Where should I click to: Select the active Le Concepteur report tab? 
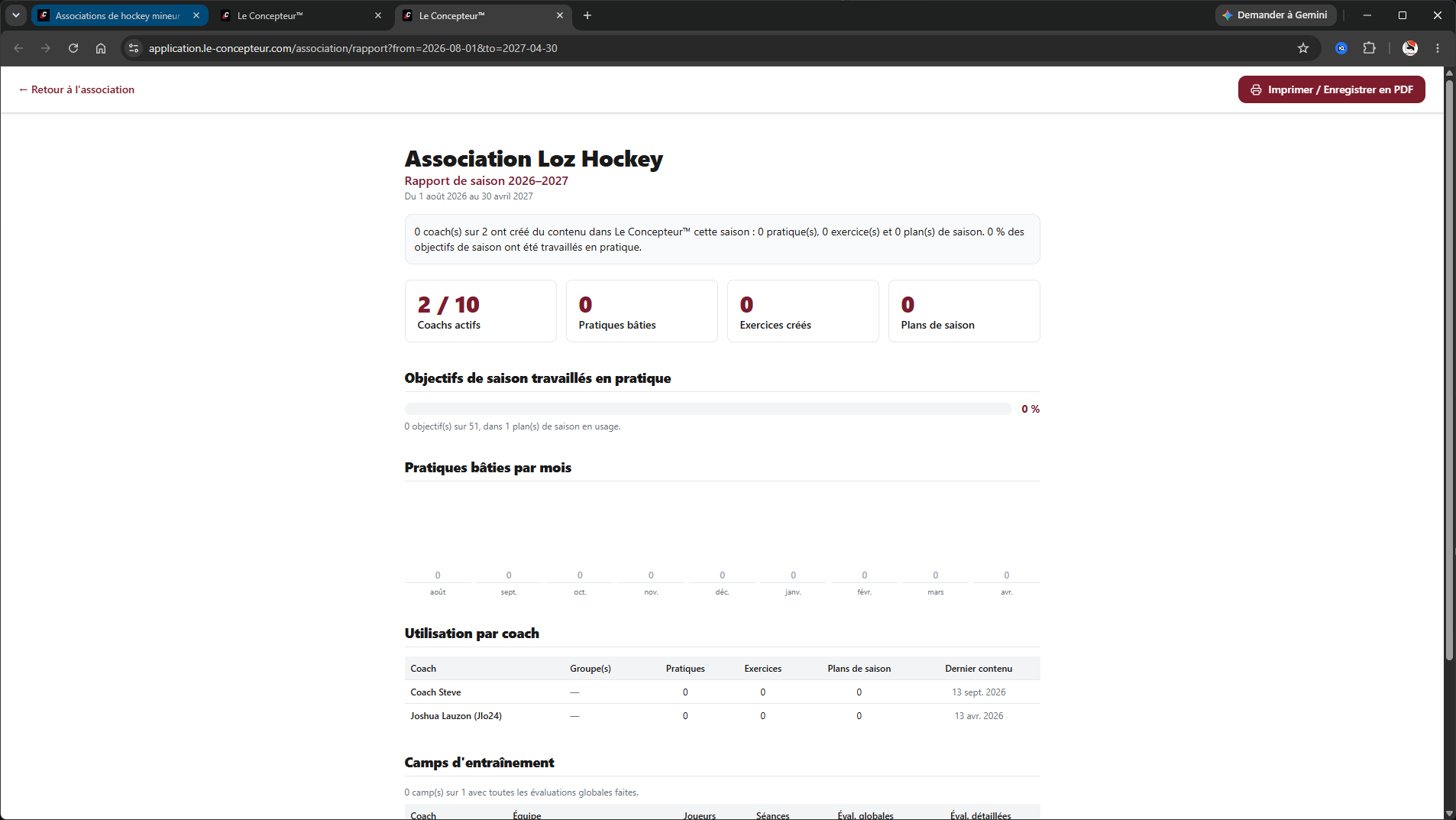482,15
